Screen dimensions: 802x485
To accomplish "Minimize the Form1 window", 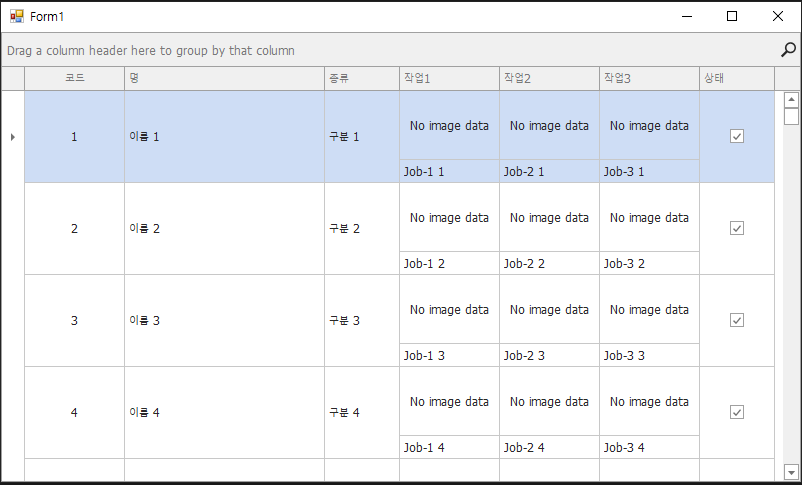I will [687, 16].
